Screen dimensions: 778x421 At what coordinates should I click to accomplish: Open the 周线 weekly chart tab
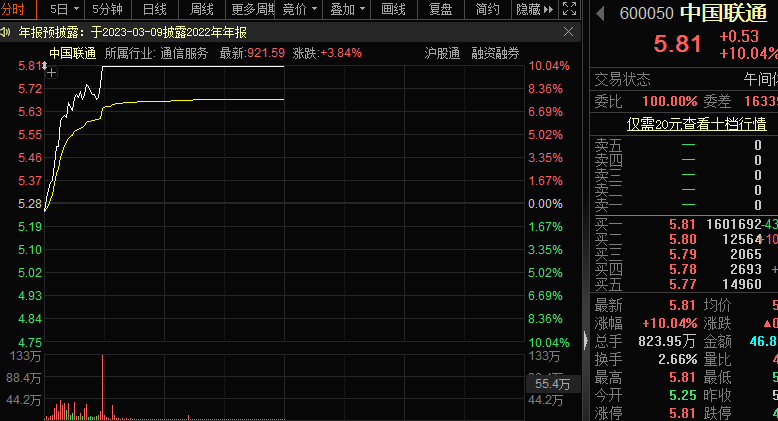201,9
